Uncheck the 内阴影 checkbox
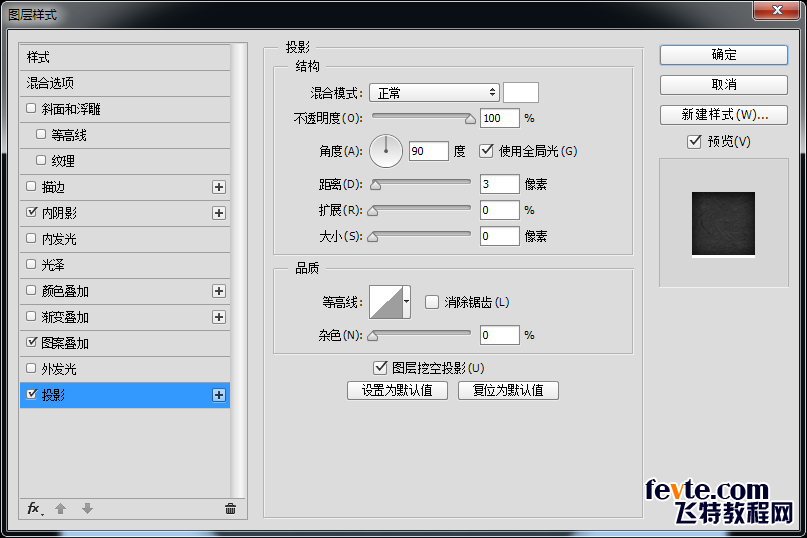The width and height of the screenshot is (807, 538). click(31, 212)
